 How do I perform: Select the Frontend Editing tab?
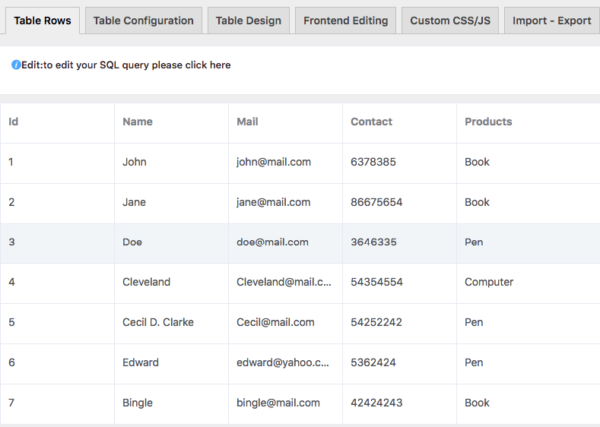(x=345, y=21)
